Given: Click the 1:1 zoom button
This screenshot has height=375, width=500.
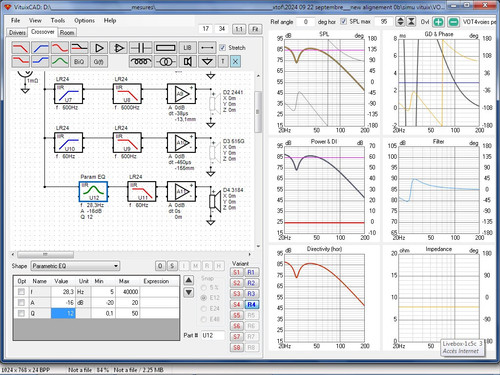Looking at the screenshot, I should [239, 29].
